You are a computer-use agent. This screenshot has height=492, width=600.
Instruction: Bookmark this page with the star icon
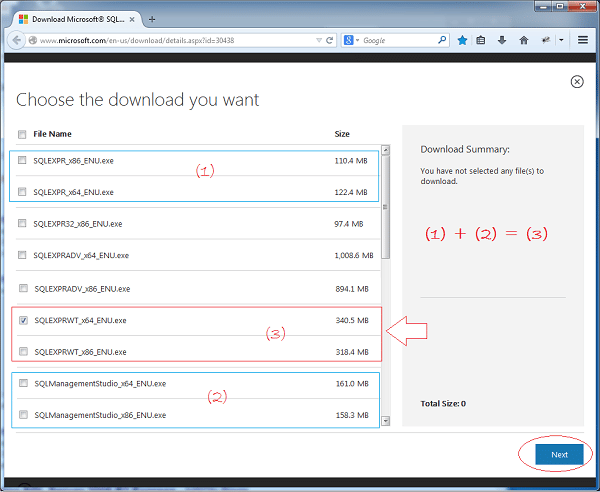(462, 40)
